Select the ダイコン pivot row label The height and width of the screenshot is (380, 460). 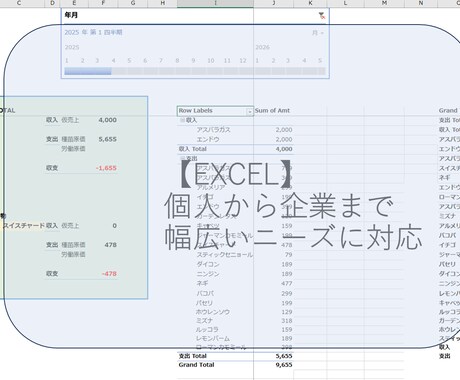(x=208, y=264)
